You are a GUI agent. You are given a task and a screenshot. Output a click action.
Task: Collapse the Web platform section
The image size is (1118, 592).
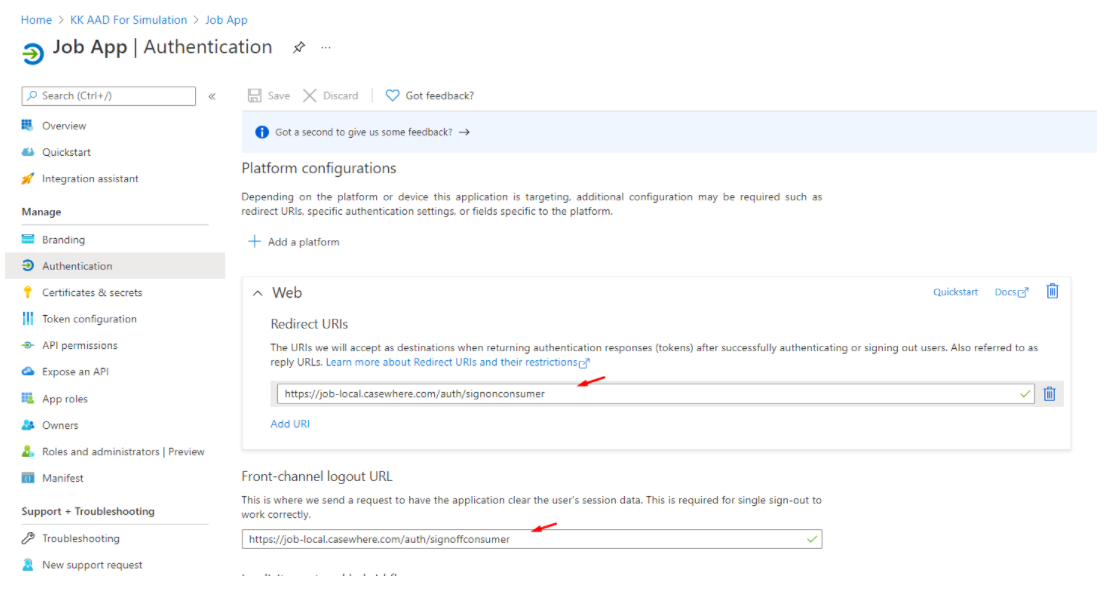pos(257,293)
